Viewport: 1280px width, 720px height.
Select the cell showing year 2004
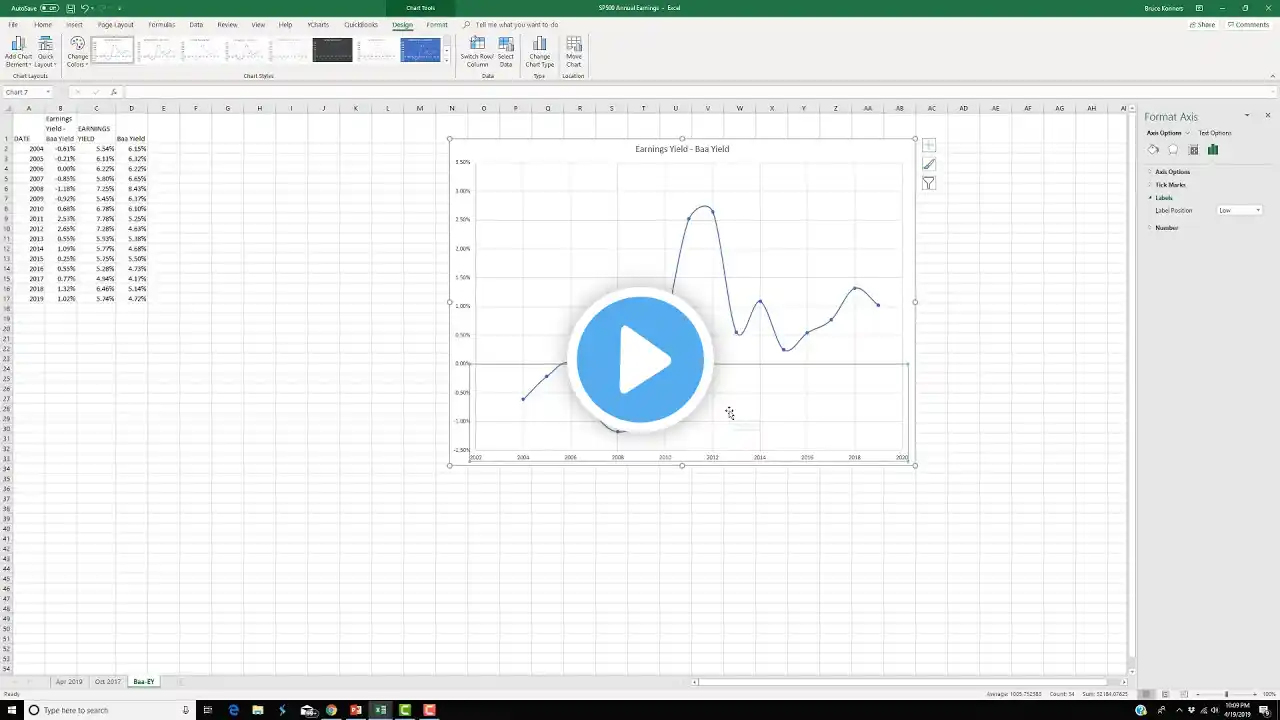tap(28, 149)
